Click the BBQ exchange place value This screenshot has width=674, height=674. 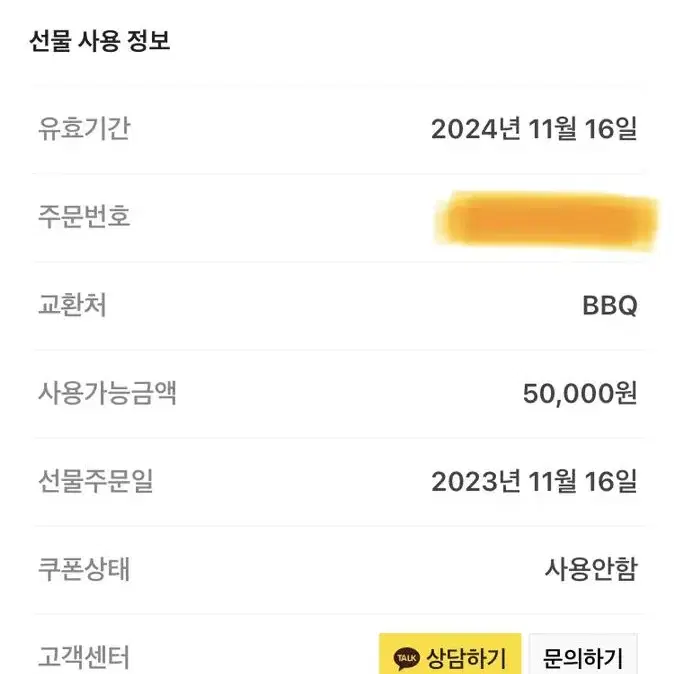610,306
